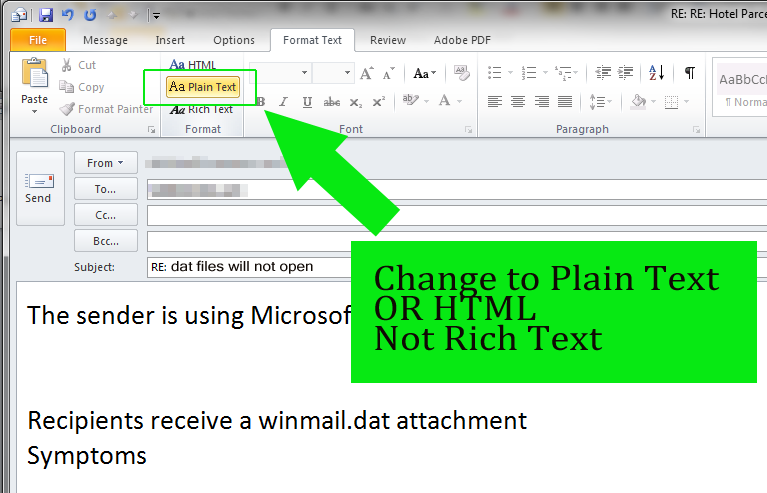Image resolution: width=767 pixels, height=493 pixels.
Task: Send the email message
Action: coord(40,188)
